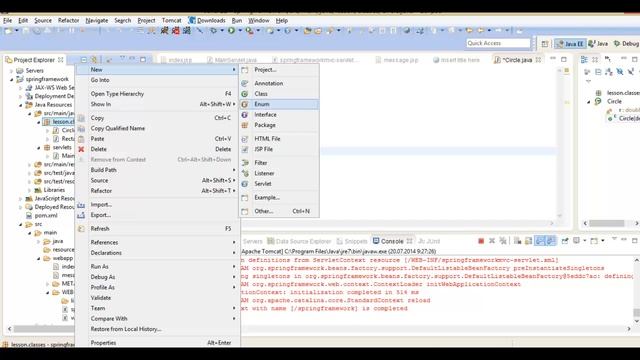Click the Restart Tomcat toolbar icon
Viewport: 640px width, 360px height.
coord(187,31)
